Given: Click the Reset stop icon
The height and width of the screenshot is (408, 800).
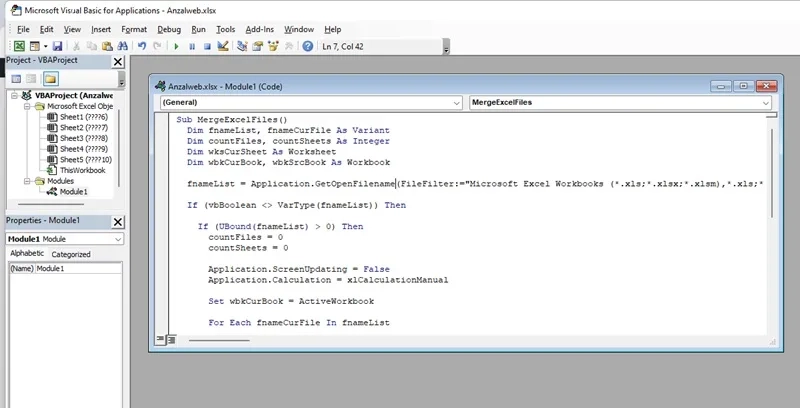Looking at the screenshot, I should pos(207,46).
